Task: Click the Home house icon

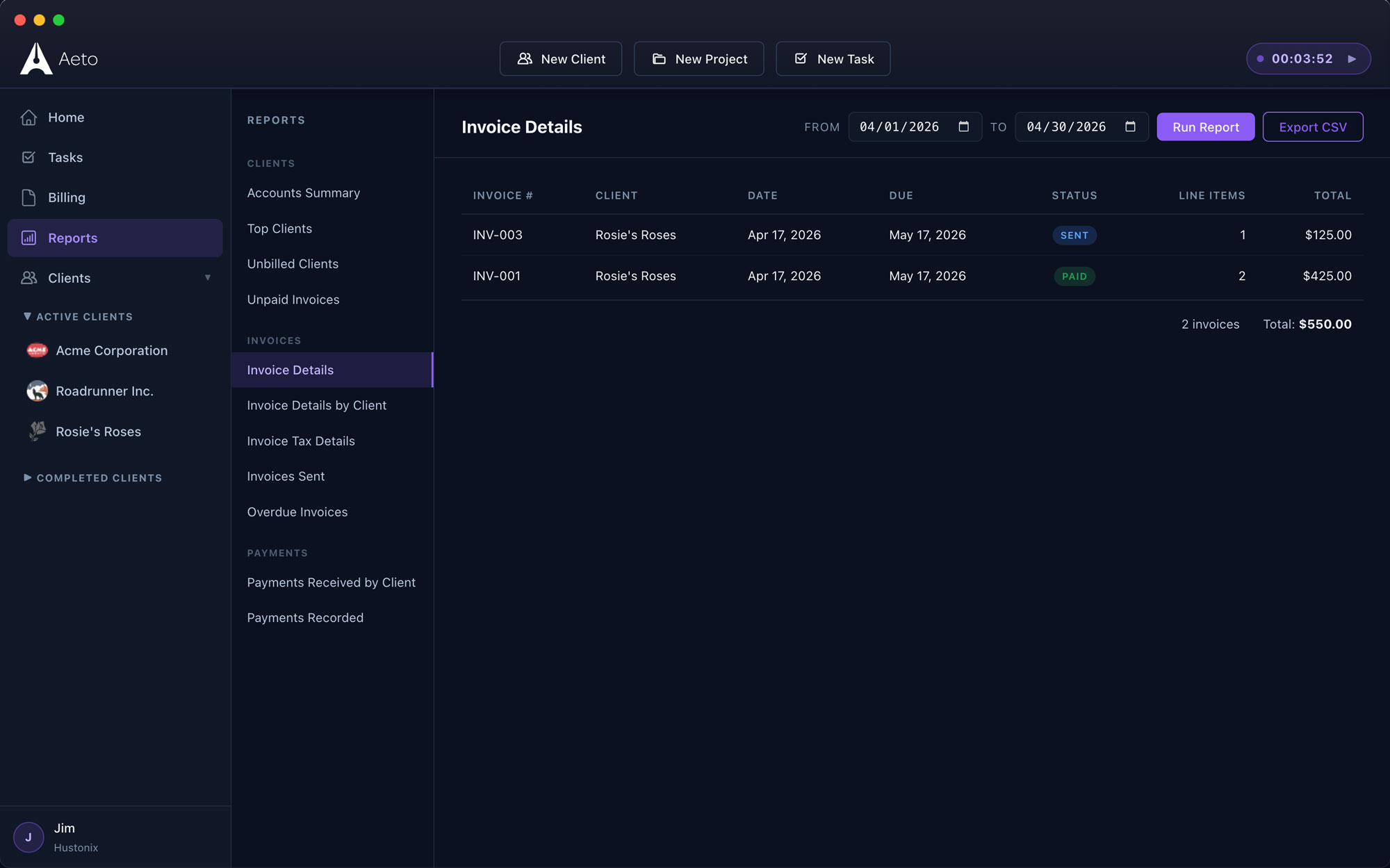Action: [28, 117]
